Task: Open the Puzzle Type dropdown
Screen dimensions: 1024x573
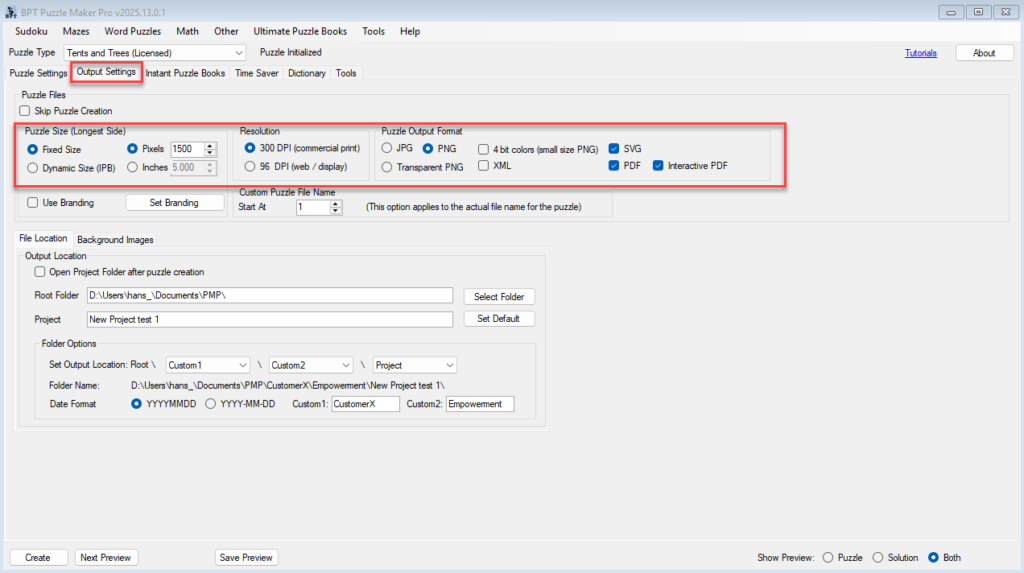Action: point(239,53)
